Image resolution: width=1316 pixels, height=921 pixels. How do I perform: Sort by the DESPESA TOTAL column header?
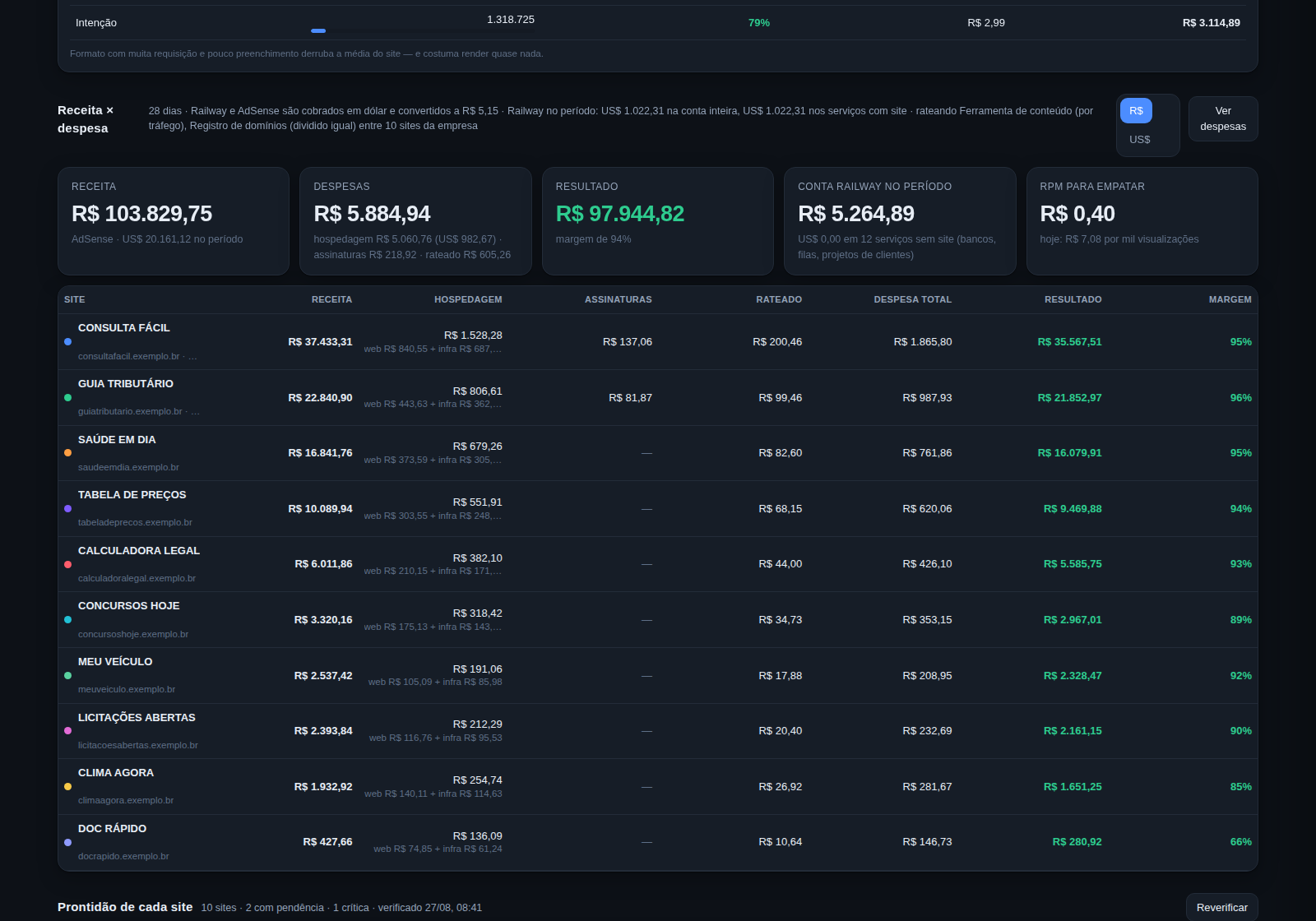(912, 299)
